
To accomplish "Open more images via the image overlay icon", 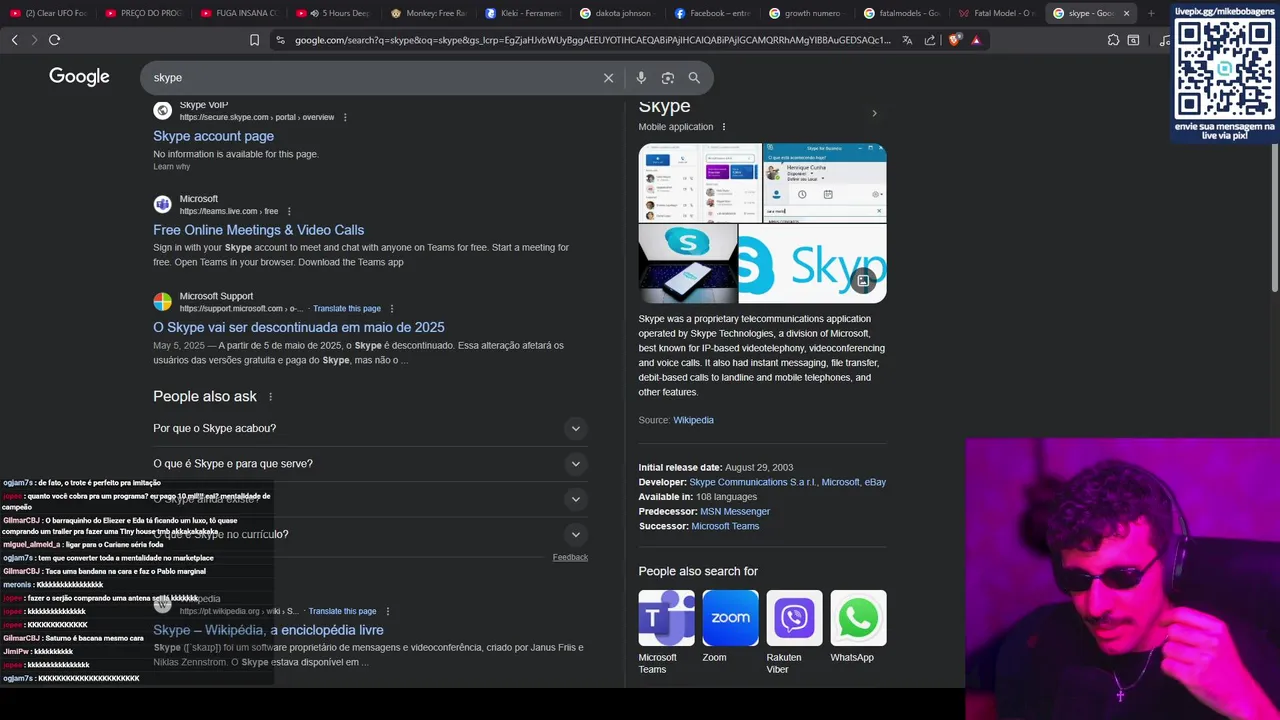I will [x=863, y=281].
